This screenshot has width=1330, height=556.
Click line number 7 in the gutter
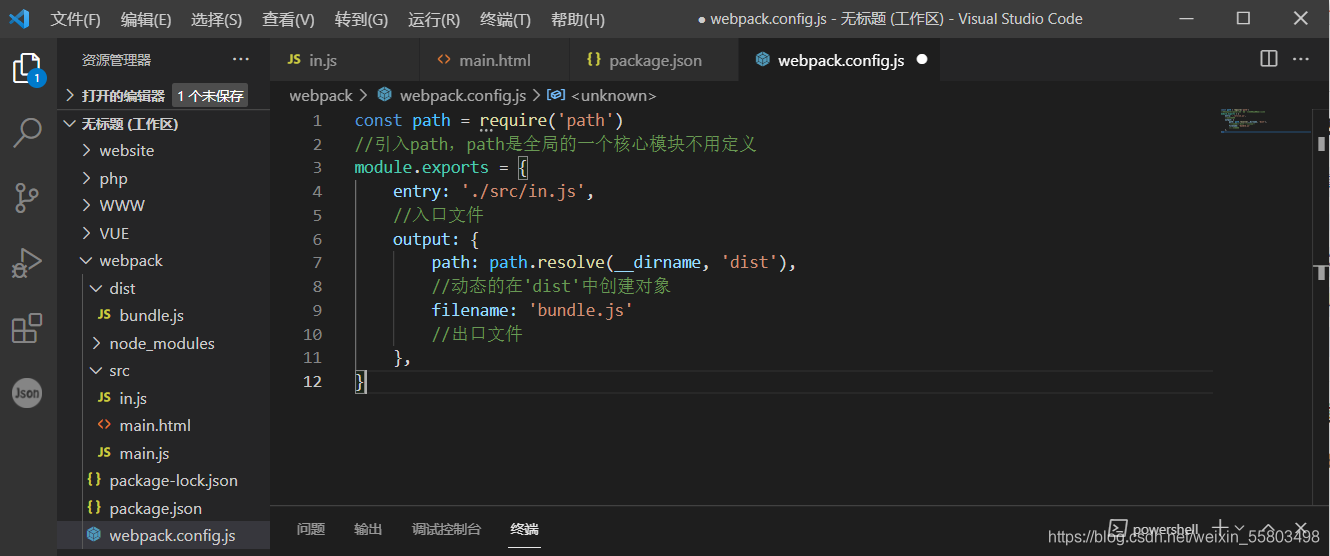click(x=317, y=262)
